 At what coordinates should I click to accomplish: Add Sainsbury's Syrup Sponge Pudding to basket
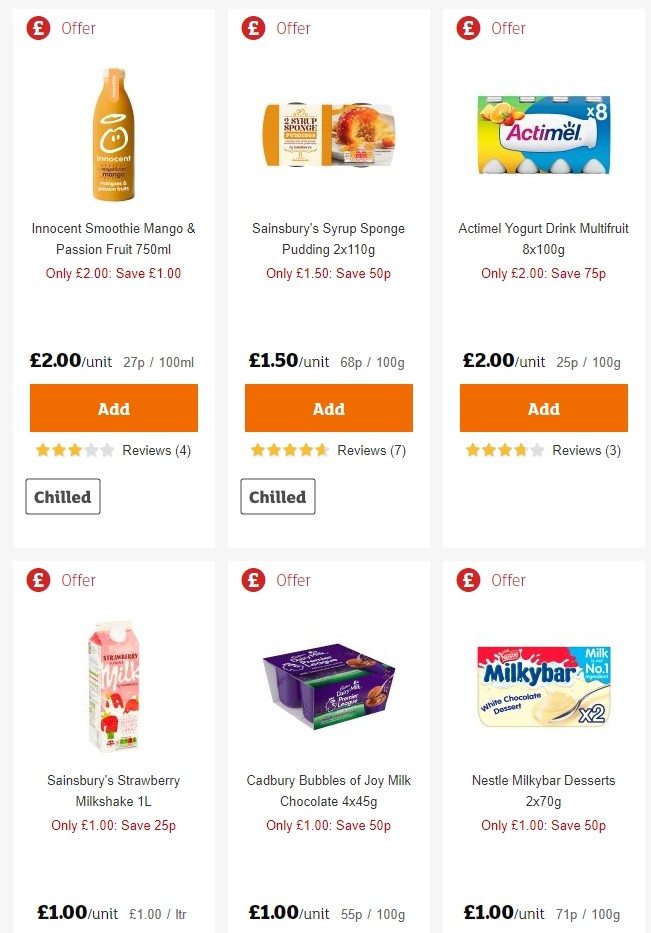click(x=328, y=408)
